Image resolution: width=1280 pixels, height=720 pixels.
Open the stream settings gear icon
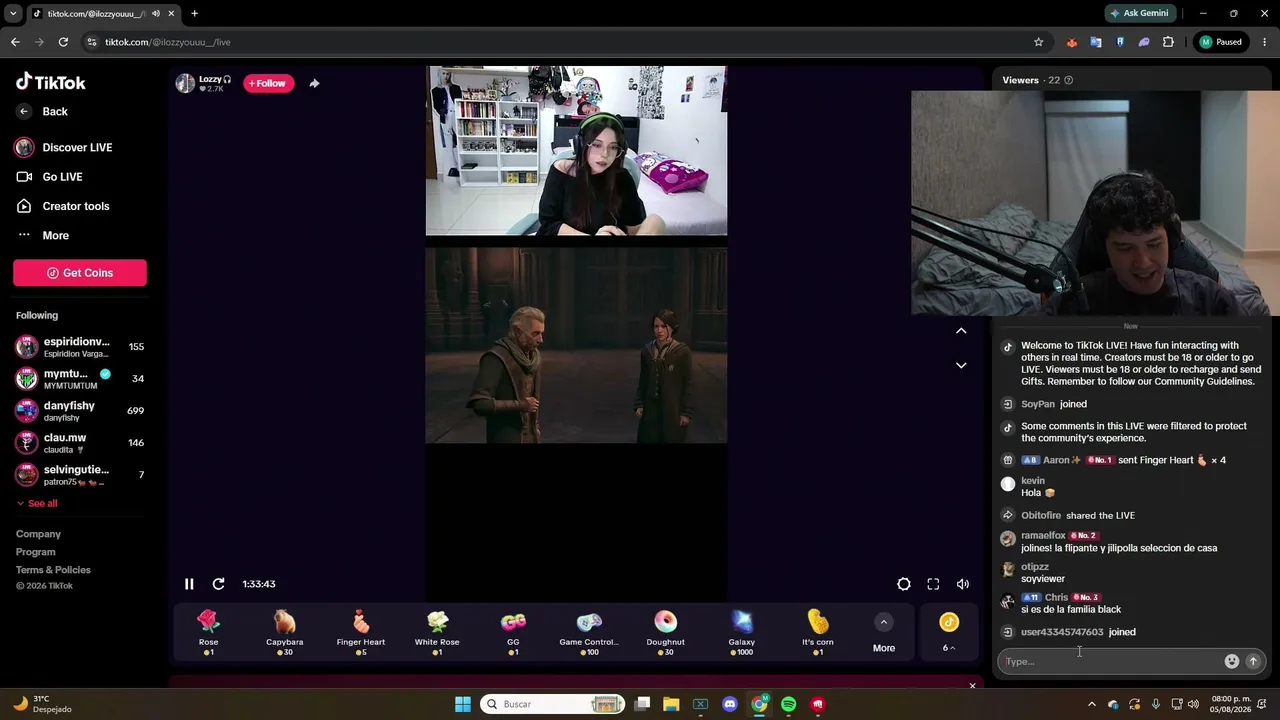tap(904, 584)
